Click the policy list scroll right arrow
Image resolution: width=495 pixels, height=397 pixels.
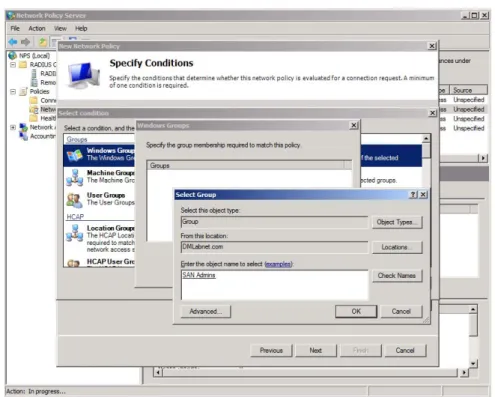483,158
